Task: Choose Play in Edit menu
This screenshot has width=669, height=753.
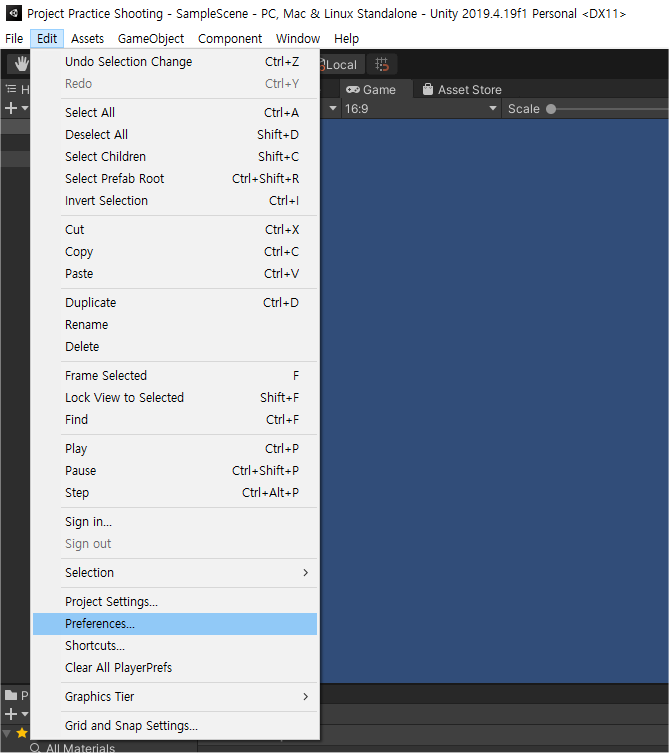Action: [175, 449]
